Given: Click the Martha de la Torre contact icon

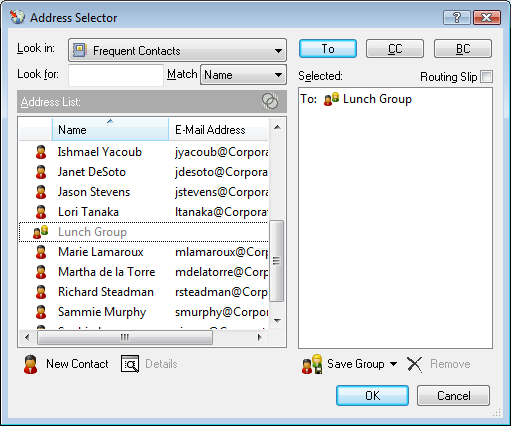Looking at the screenshot, I should (41, 272).
